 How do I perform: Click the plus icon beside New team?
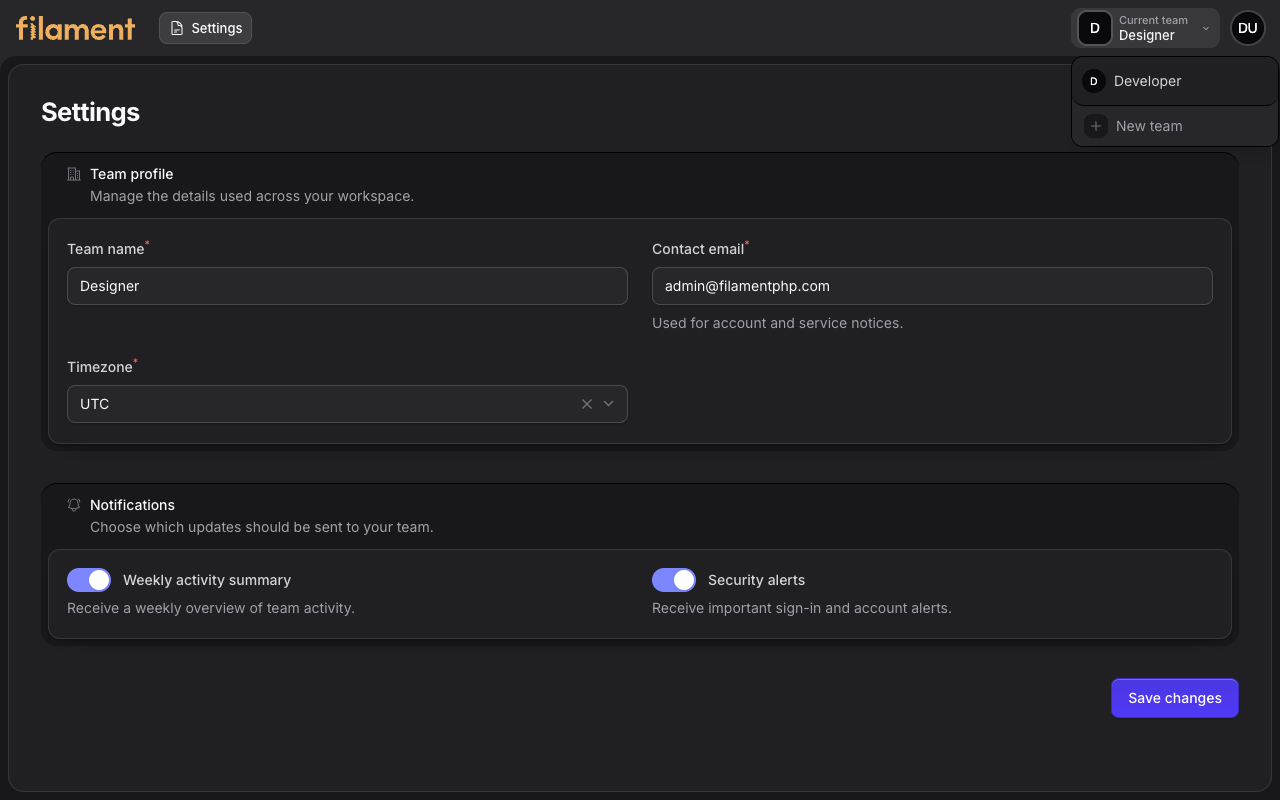point(1096,126)
